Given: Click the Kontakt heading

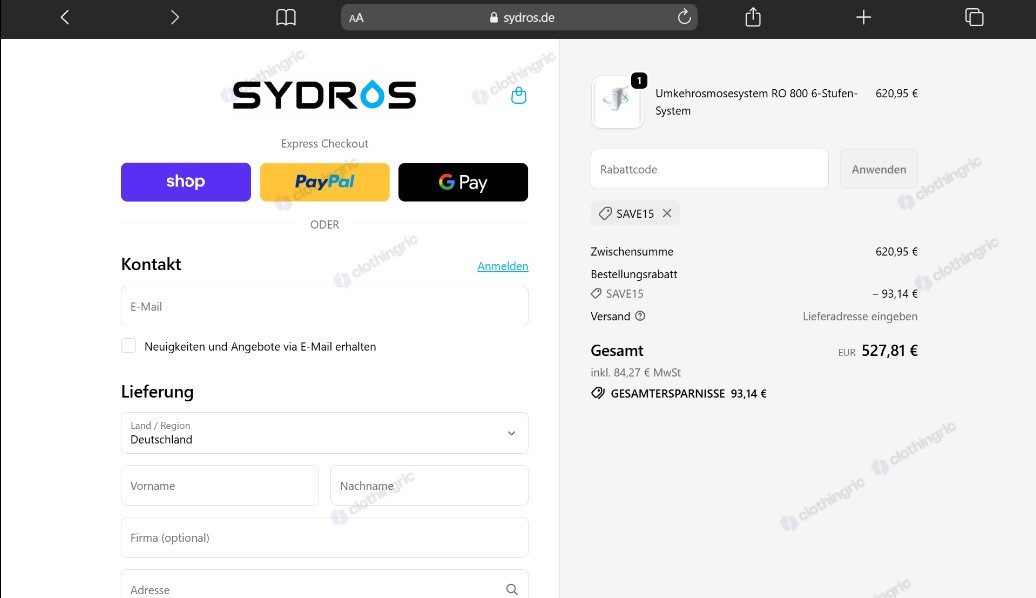Looking at the screenshot, I should coord(151,264).
